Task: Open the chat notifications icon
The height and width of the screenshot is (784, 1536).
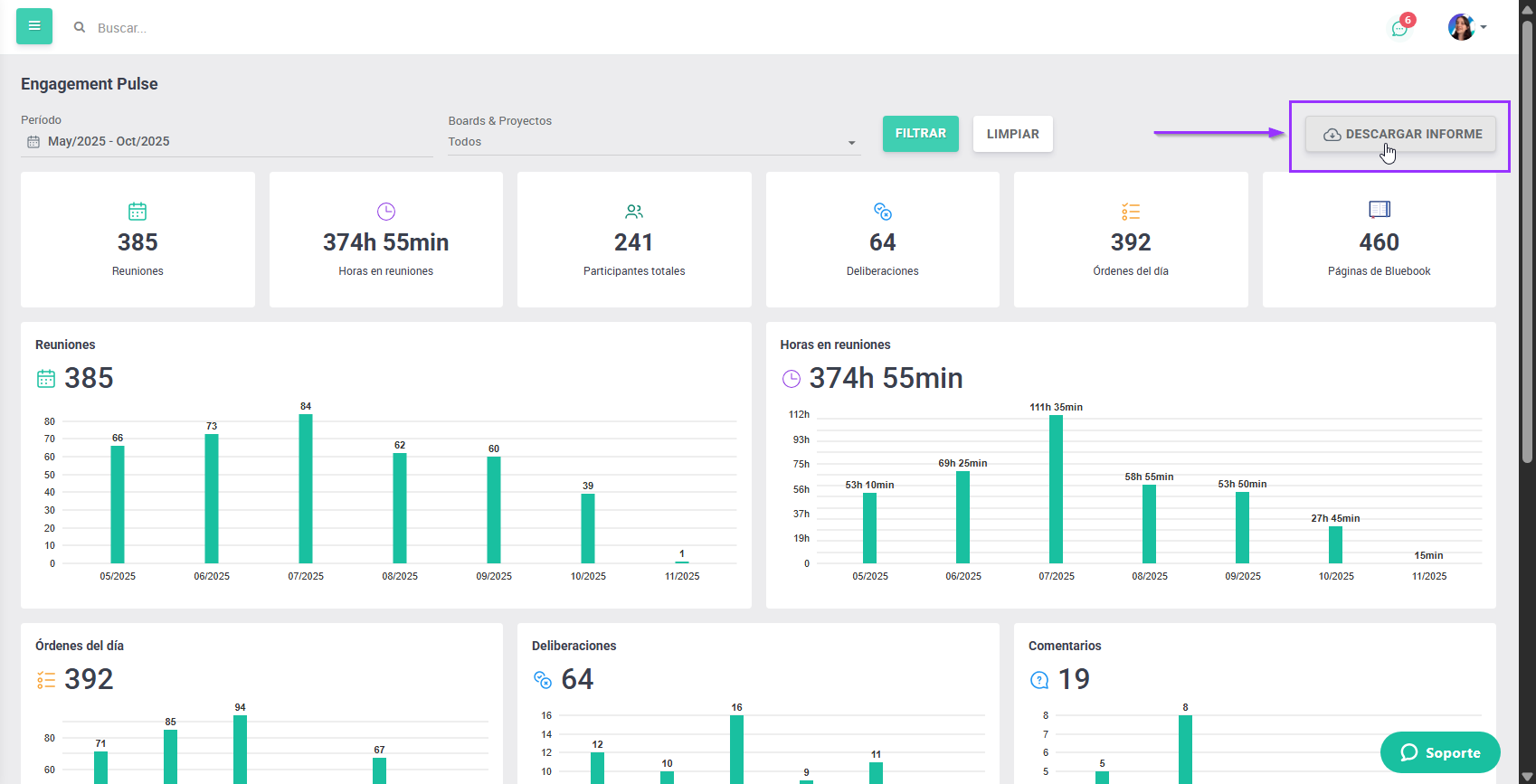Action: [1399, 28]
